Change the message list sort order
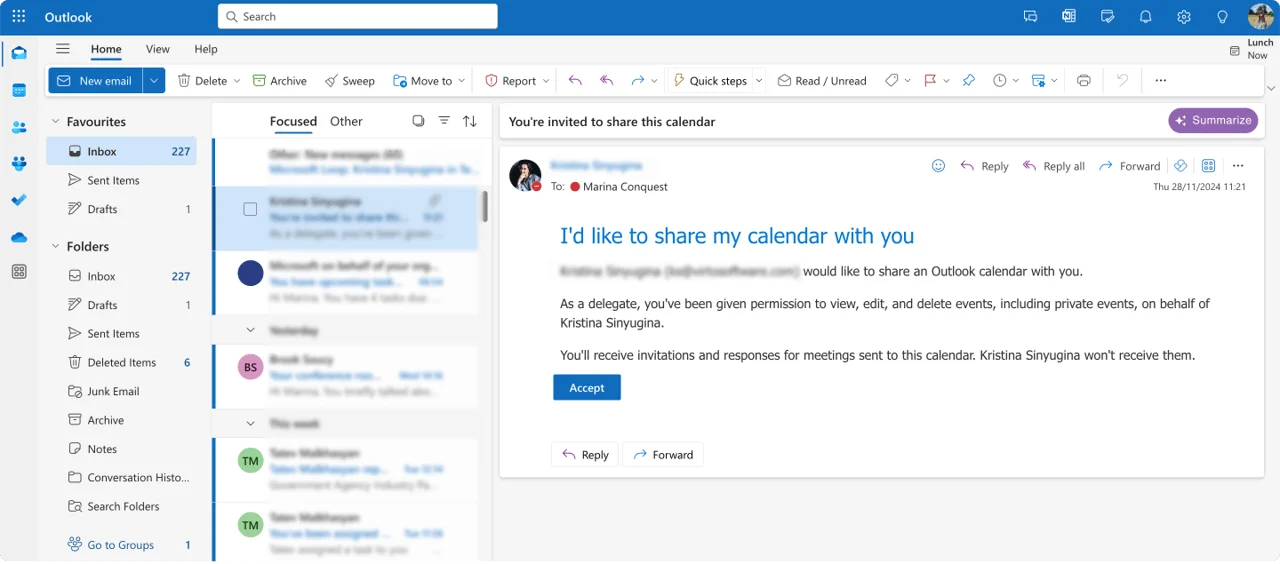This screenshot has height=564, width=1280. tap(470, 121)
